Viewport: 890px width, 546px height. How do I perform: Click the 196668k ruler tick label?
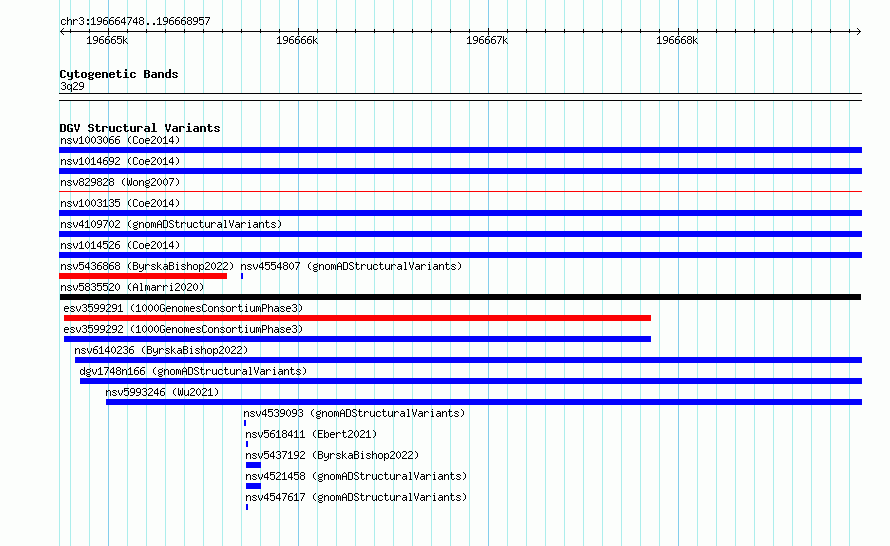coord(677,40)
